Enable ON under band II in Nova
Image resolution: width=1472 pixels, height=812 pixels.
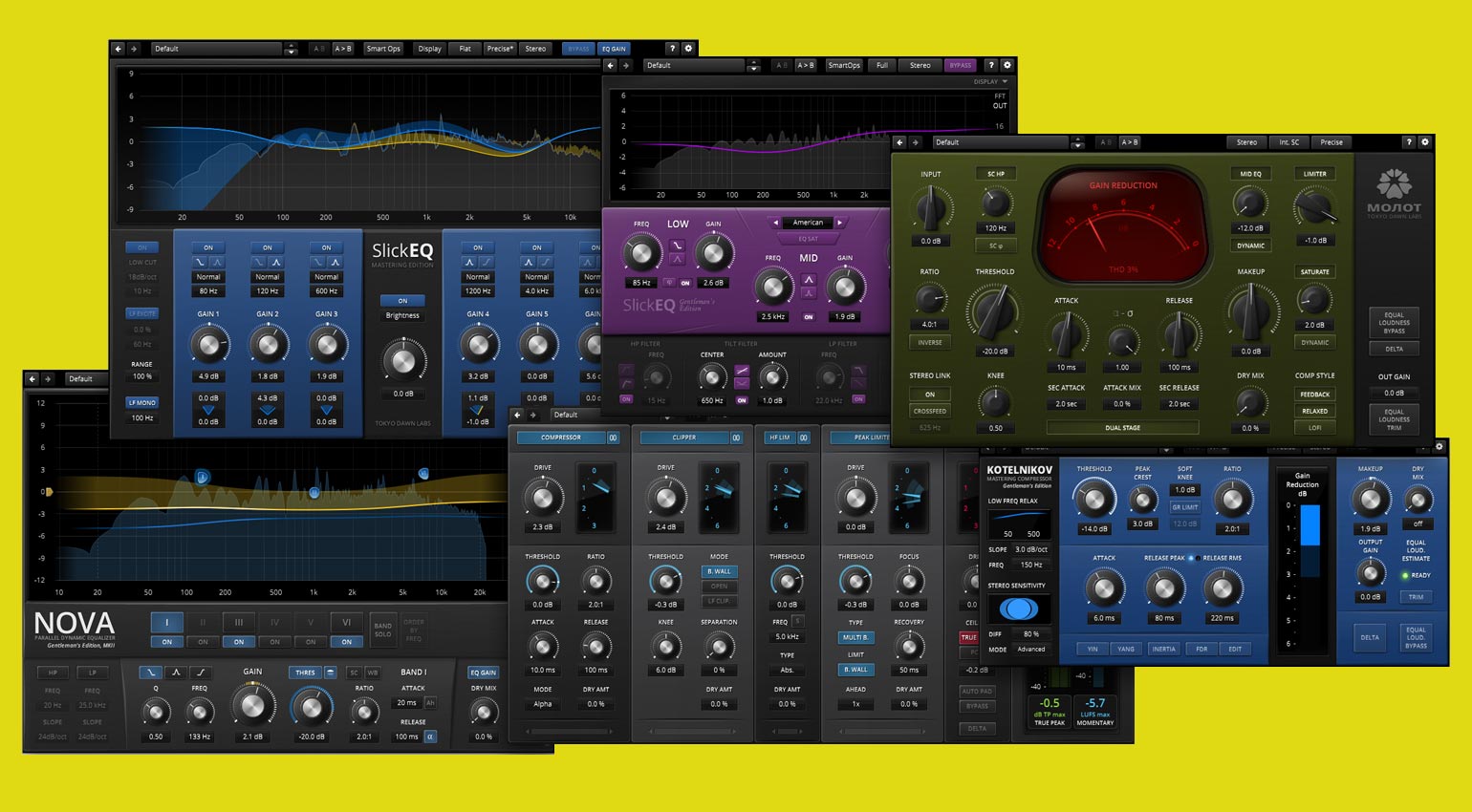coord(203,642)
